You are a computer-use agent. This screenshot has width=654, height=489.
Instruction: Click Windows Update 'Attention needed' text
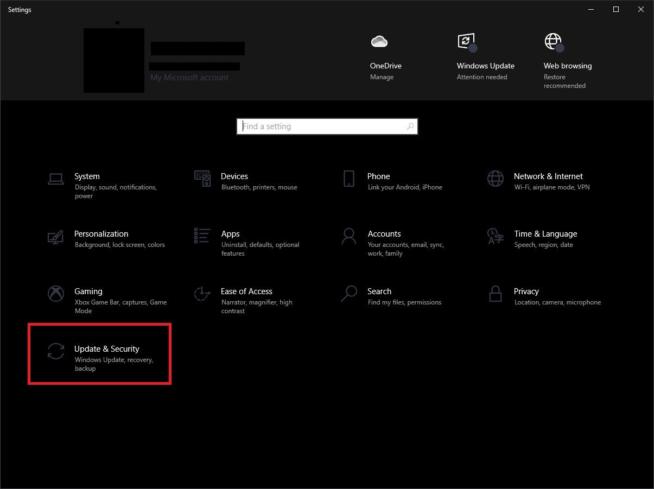pyautogui.click(x=482, y=77)
